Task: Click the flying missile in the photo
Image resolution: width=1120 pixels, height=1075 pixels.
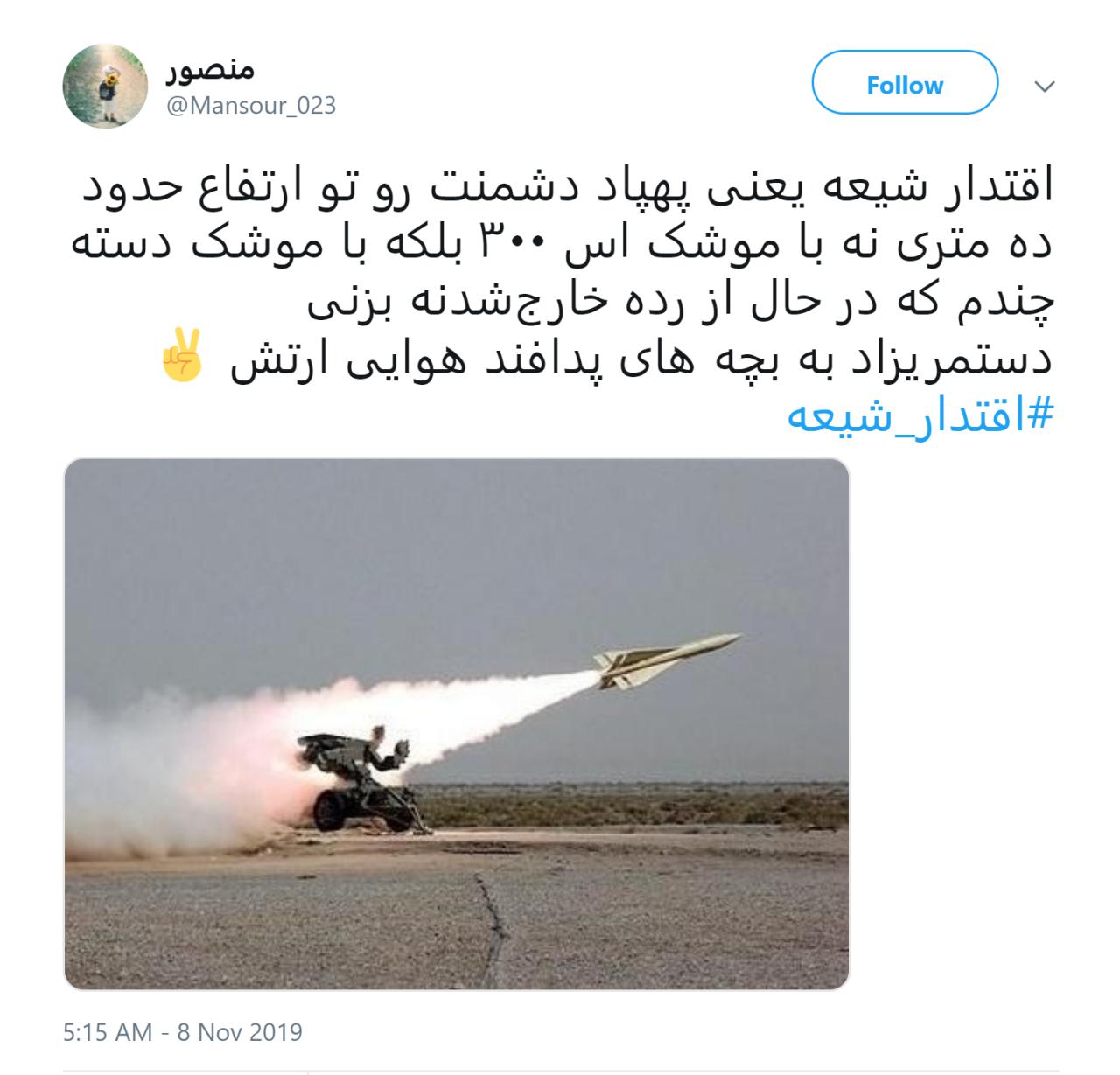Action: click(667, 659)
